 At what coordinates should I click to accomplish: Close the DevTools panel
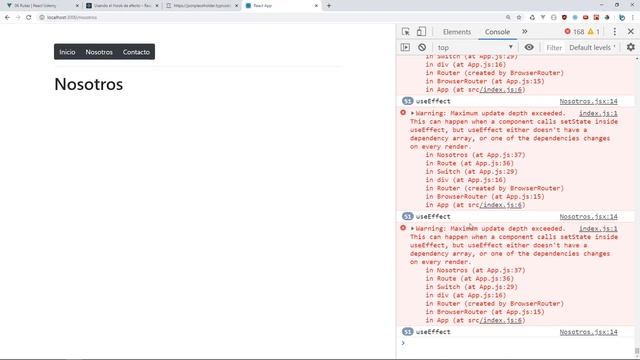pyautogui.click(x=631, y=31)
